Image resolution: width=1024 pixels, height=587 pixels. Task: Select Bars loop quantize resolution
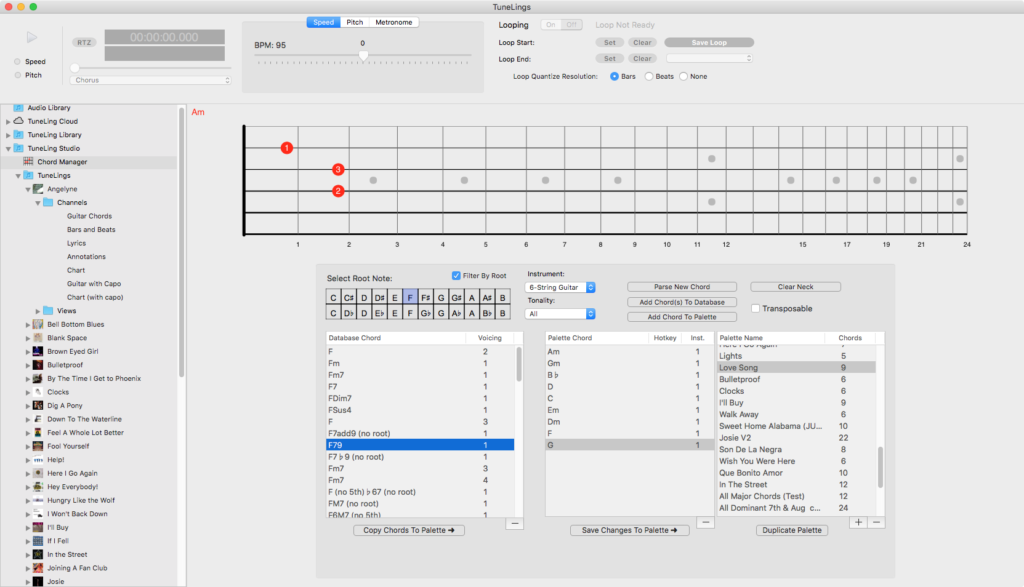pos(615,76)
